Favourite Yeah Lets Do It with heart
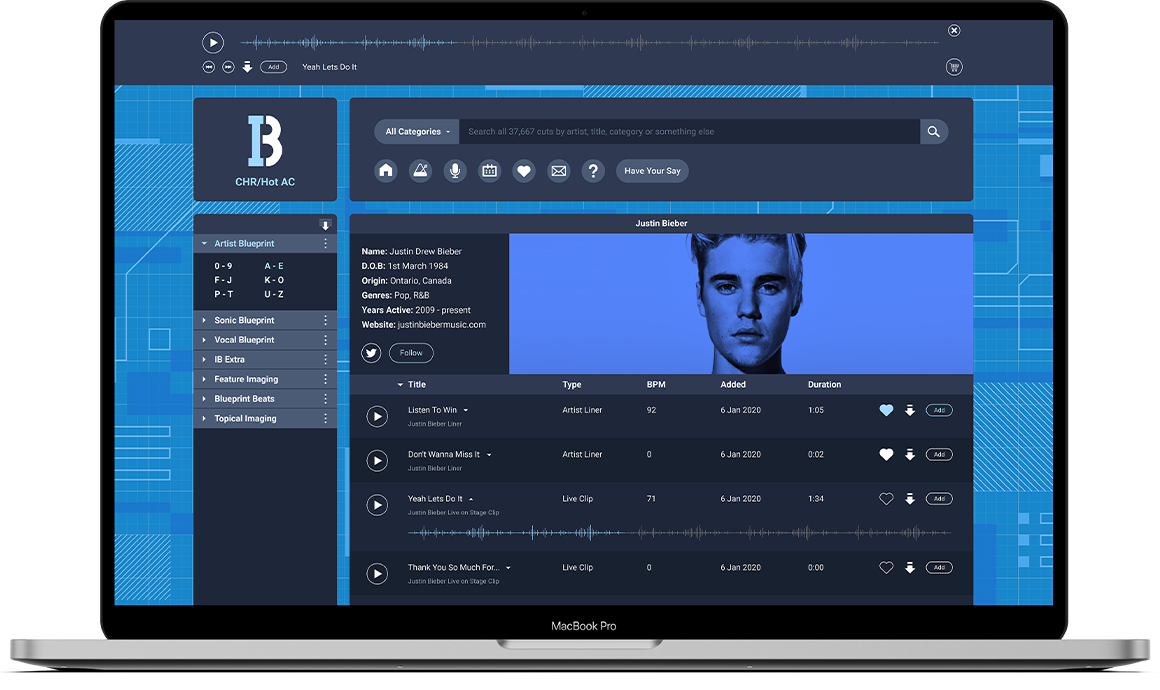Viewport: 1160px width, 690px height. 886,499
